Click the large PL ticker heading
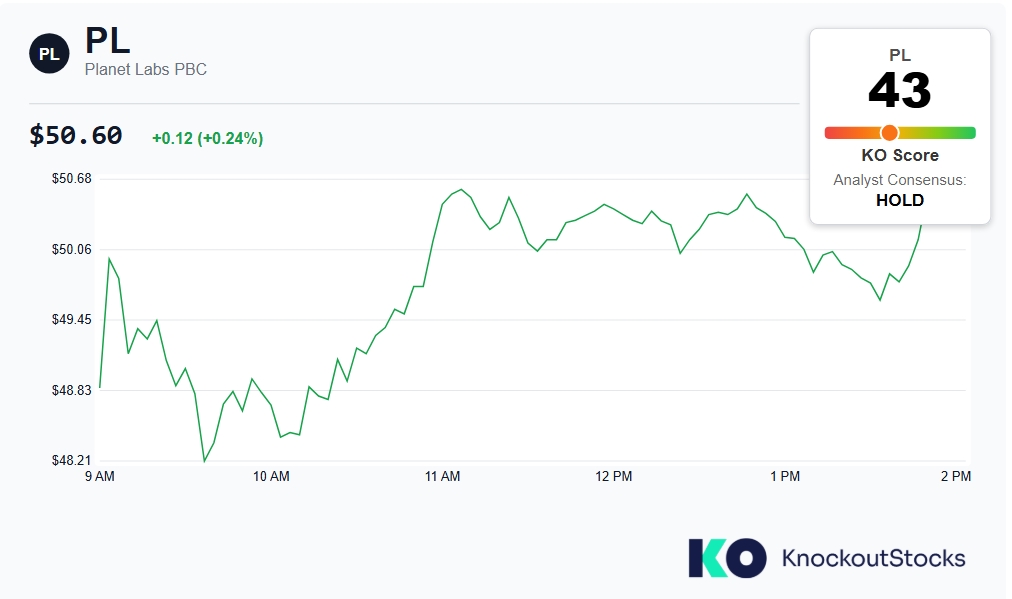 (108, 41)
